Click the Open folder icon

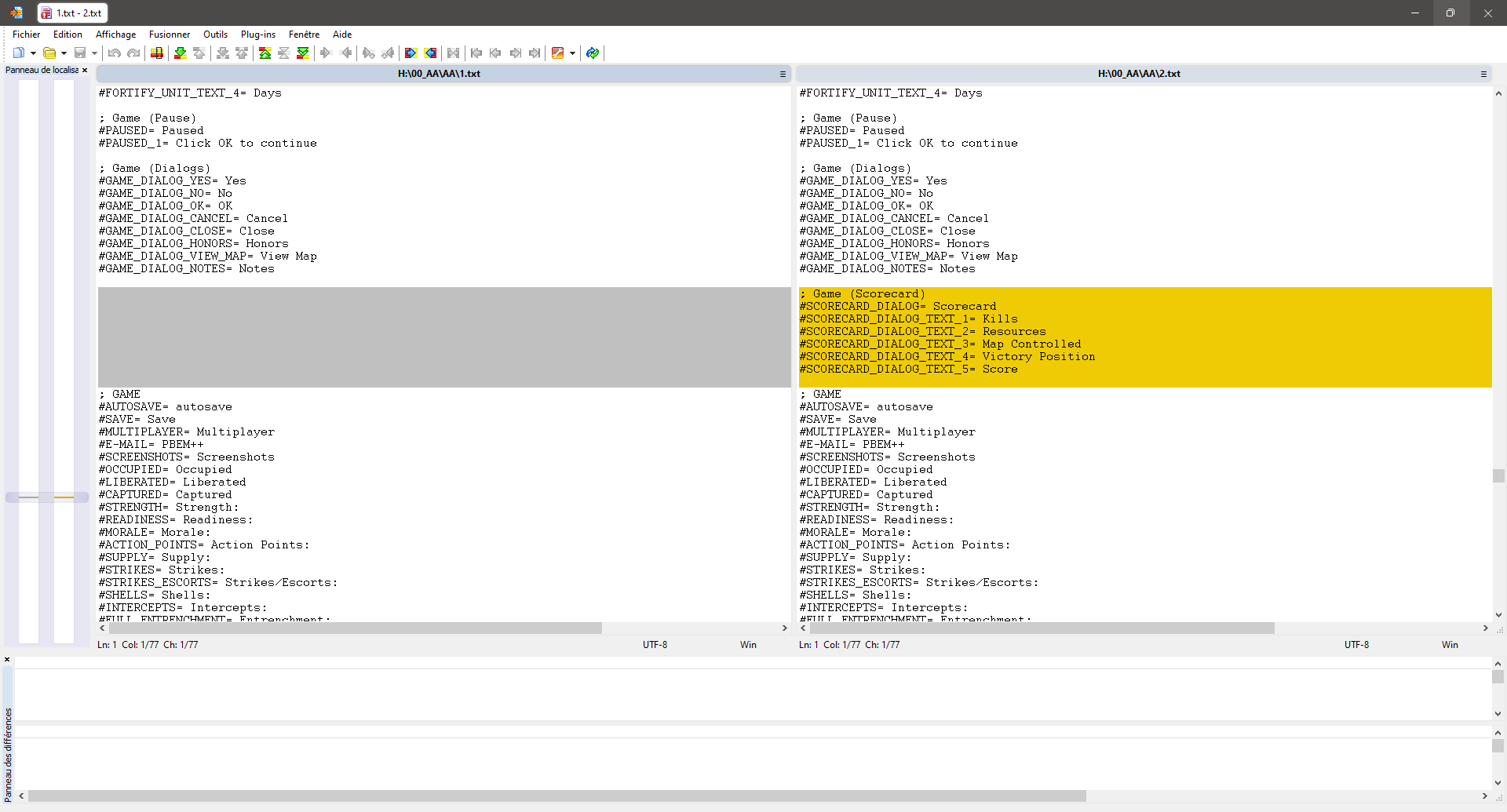[49, 53]
